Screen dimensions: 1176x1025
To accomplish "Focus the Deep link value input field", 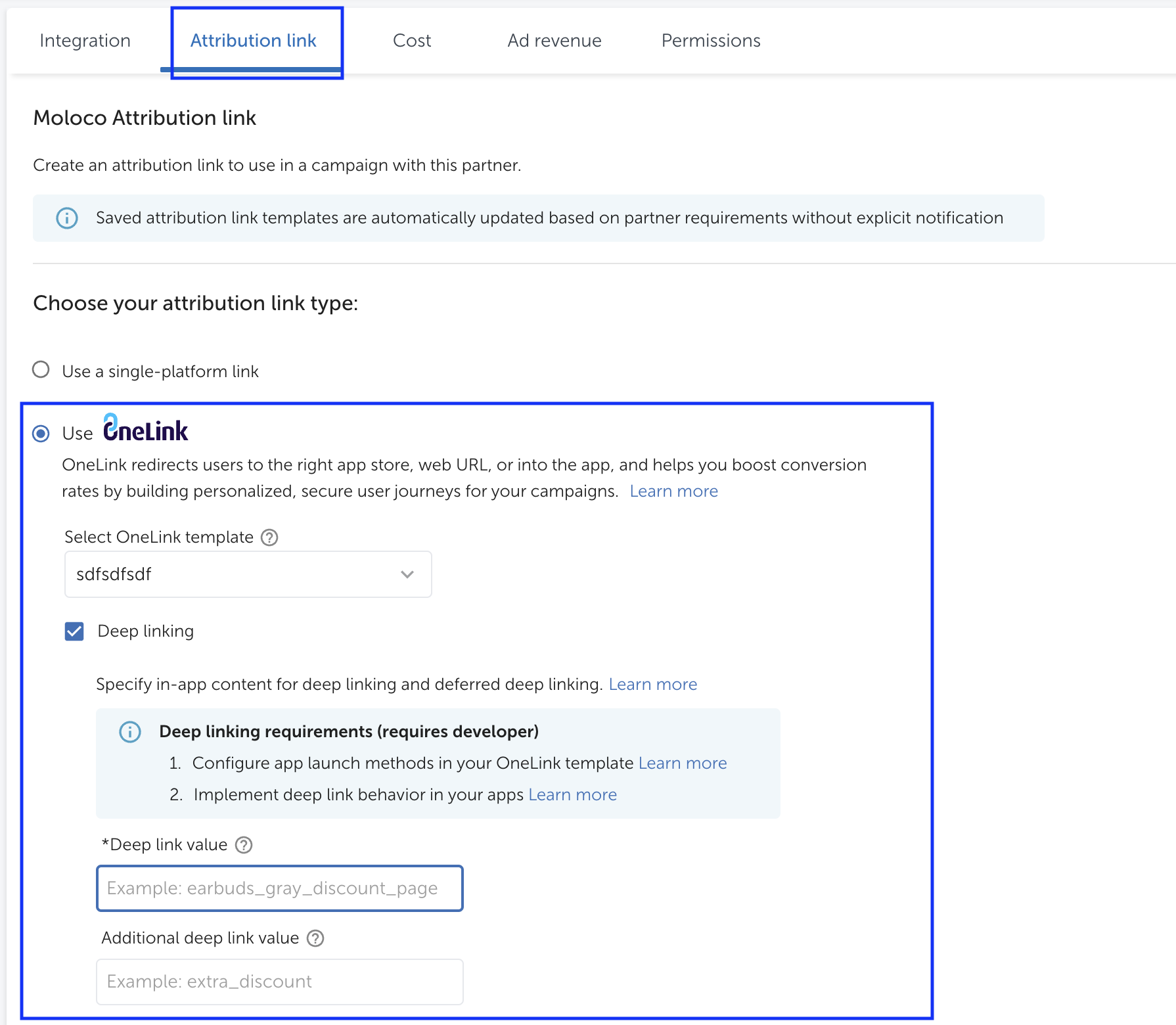I will point(280,888).
